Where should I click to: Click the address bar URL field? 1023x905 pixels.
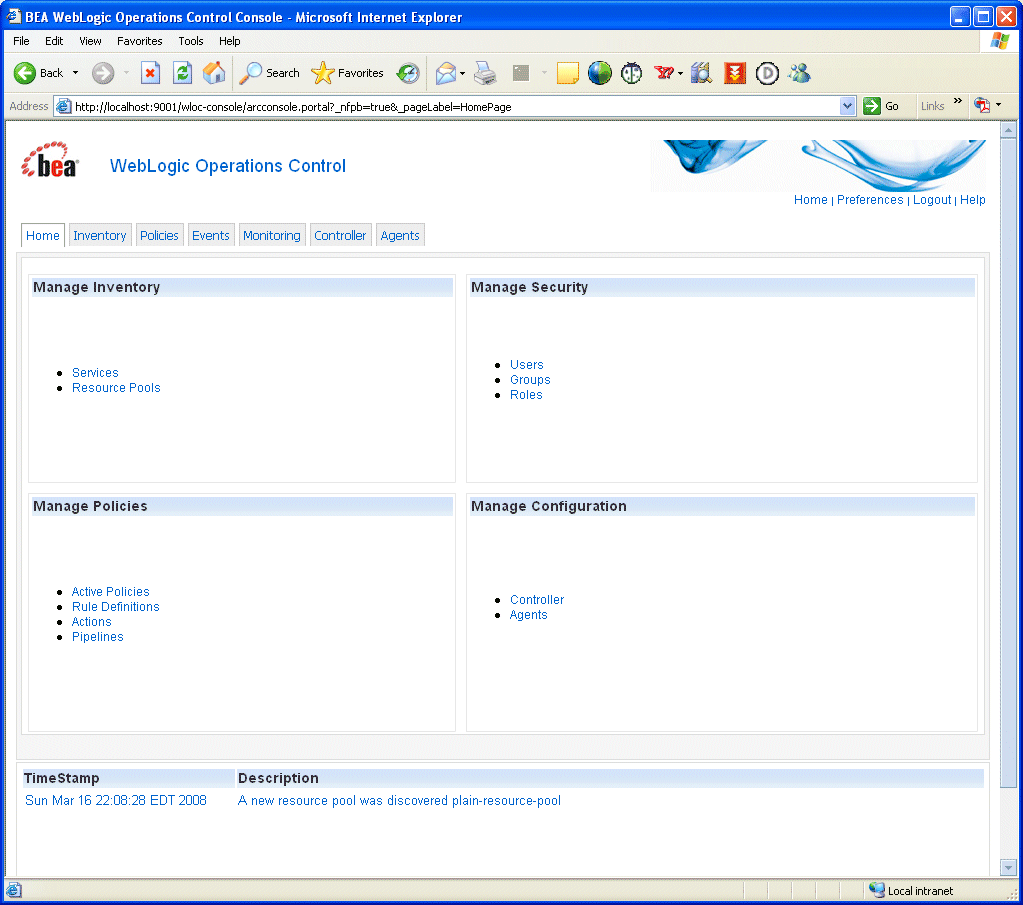tap(455, 106)
